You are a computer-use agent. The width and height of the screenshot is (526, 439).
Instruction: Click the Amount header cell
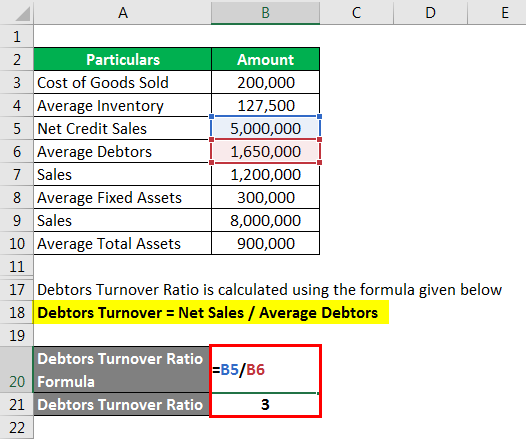tap(265, 59)
